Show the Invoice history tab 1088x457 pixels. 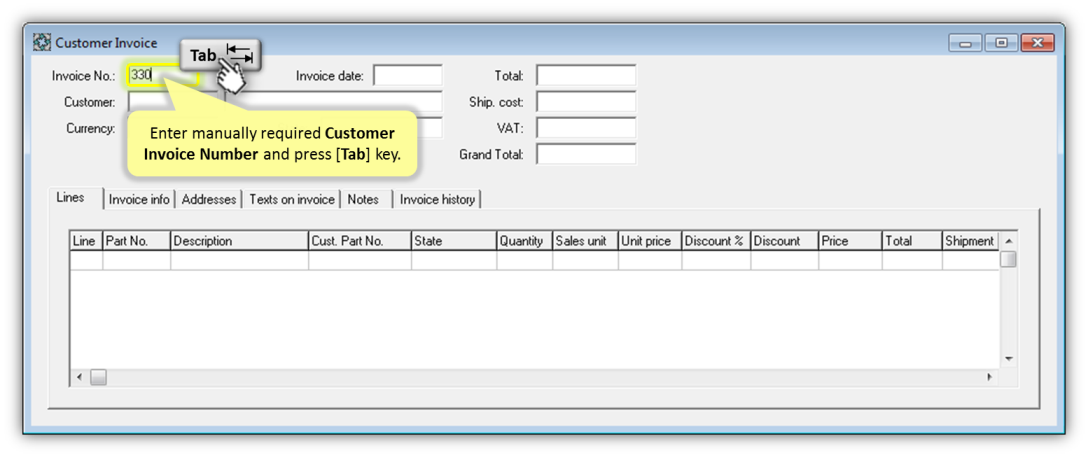437,200
